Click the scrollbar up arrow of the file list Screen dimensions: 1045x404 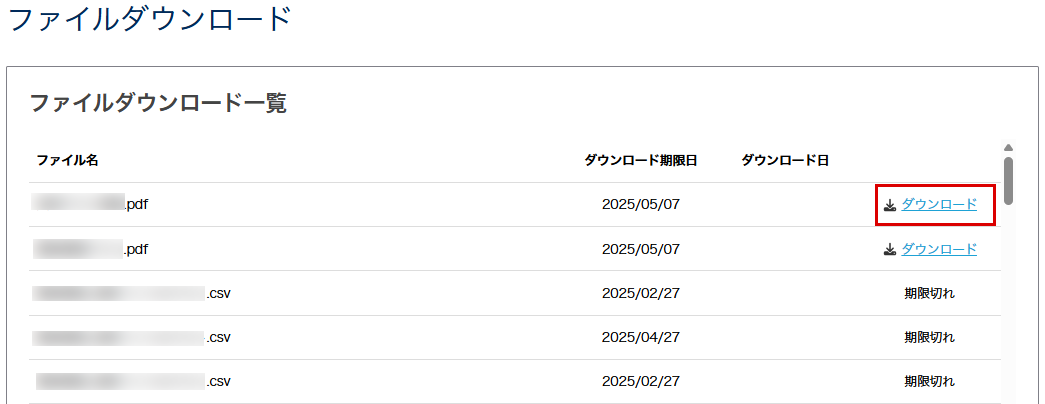[x=1008, y=147]
